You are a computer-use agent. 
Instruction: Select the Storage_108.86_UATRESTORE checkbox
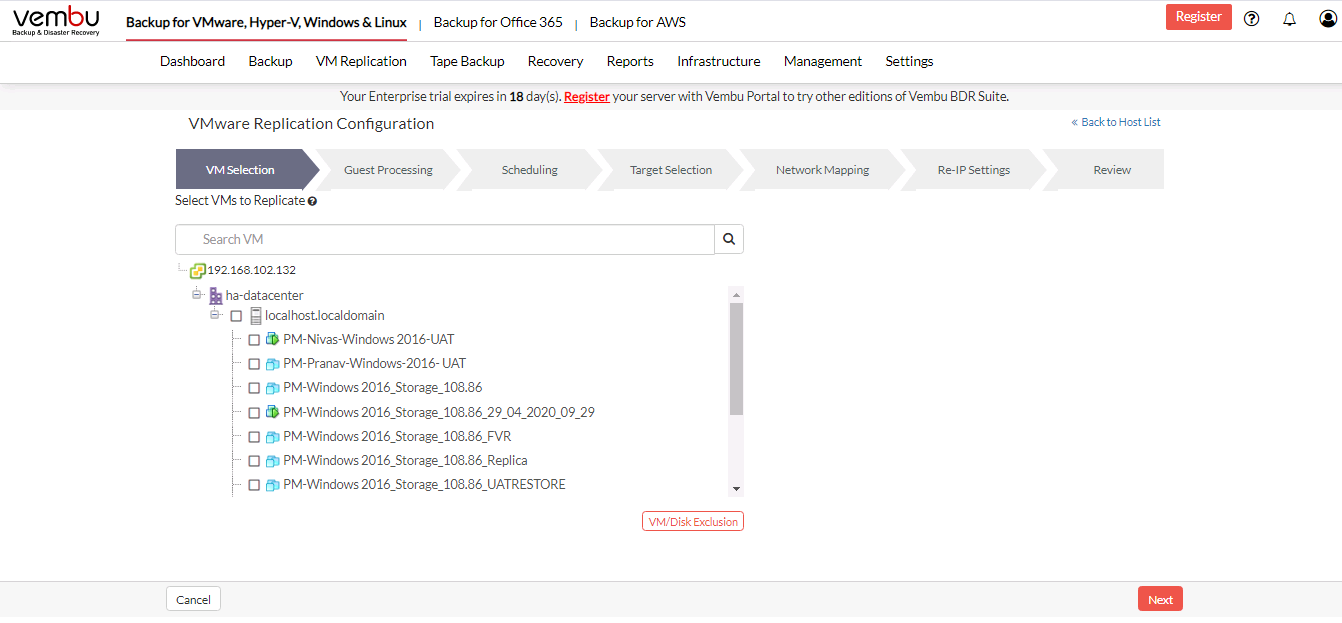[254, 485]
